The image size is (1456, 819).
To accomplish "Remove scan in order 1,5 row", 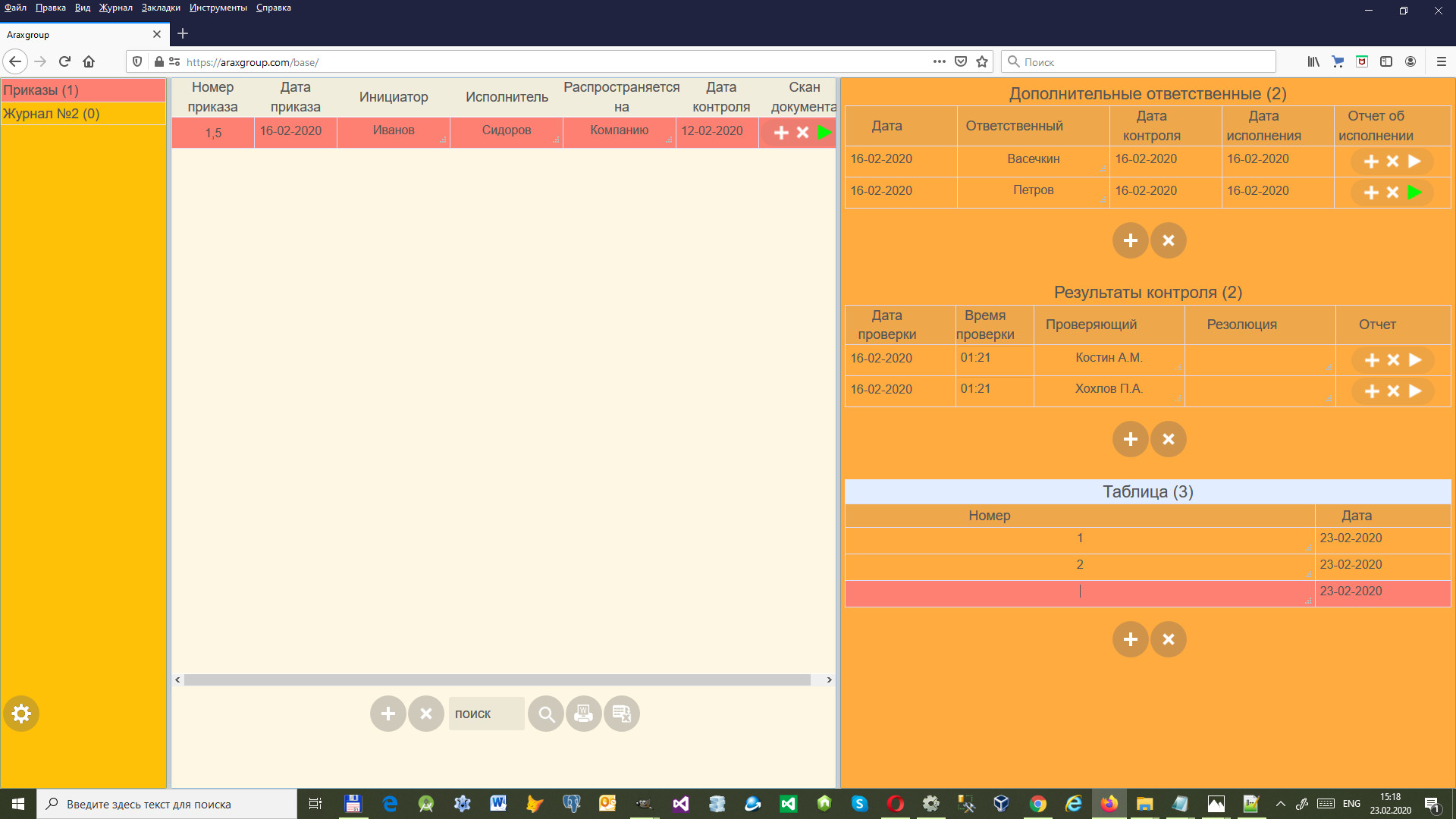I will (802, 133).
